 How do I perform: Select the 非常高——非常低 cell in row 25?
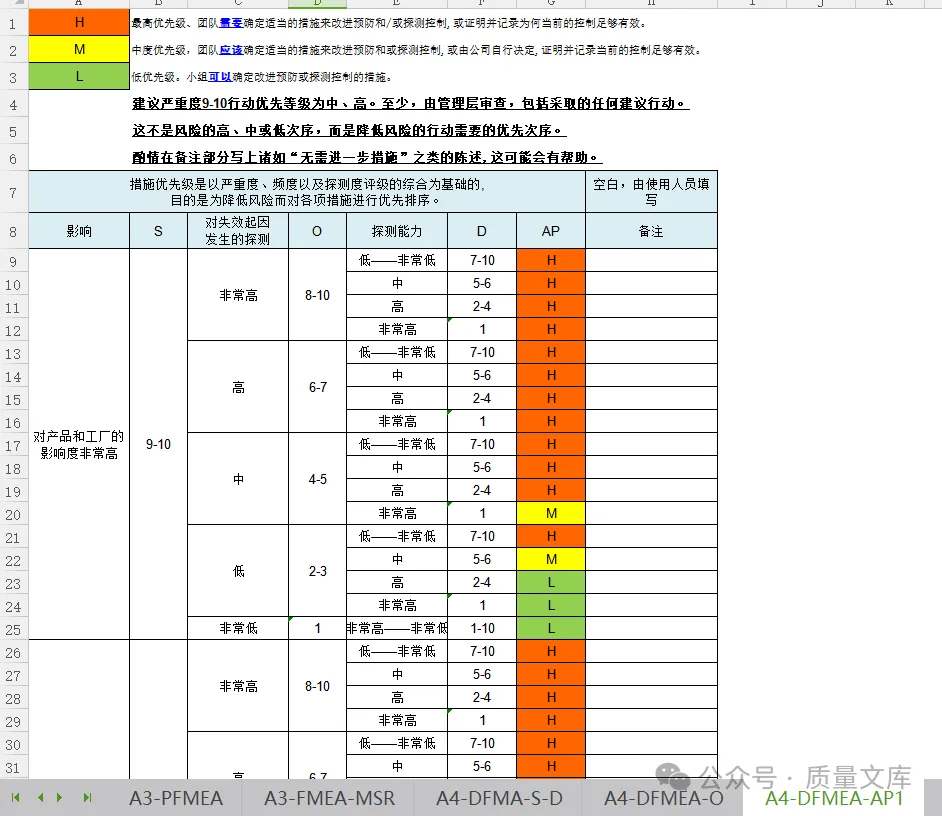click(x=397, y=628)
